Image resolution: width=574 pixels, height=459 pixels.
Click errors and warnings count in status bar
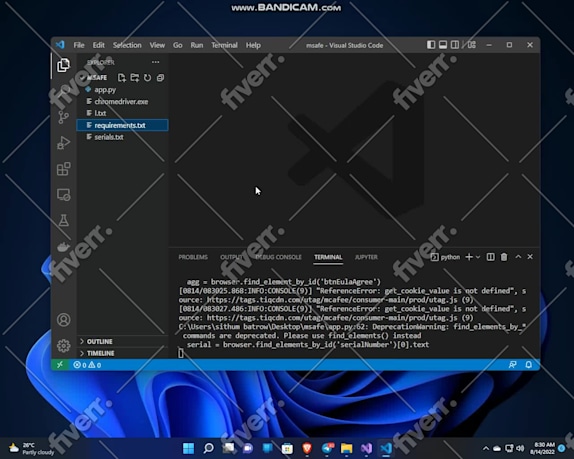click(x=87, y=365)
